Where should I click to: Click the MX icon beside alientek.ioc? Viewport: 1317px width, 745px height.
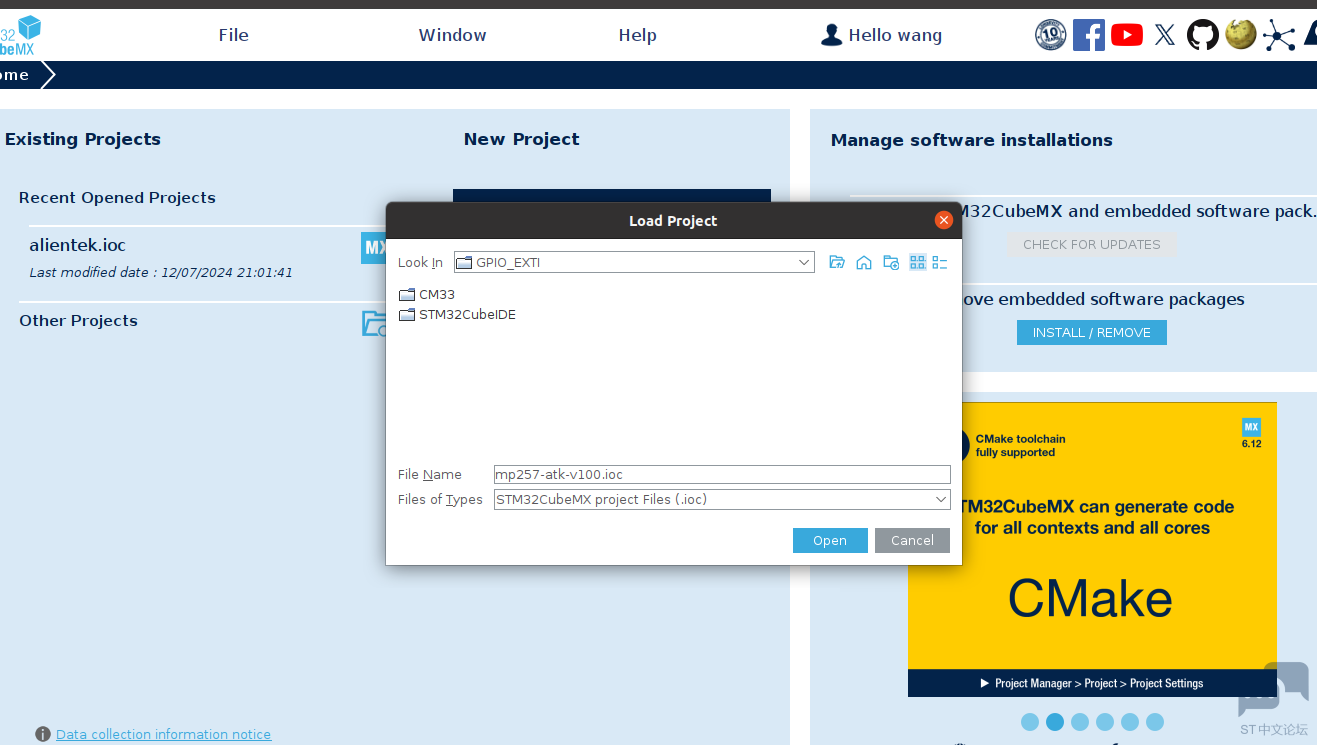pyautogui.click(x=374, y=247)
